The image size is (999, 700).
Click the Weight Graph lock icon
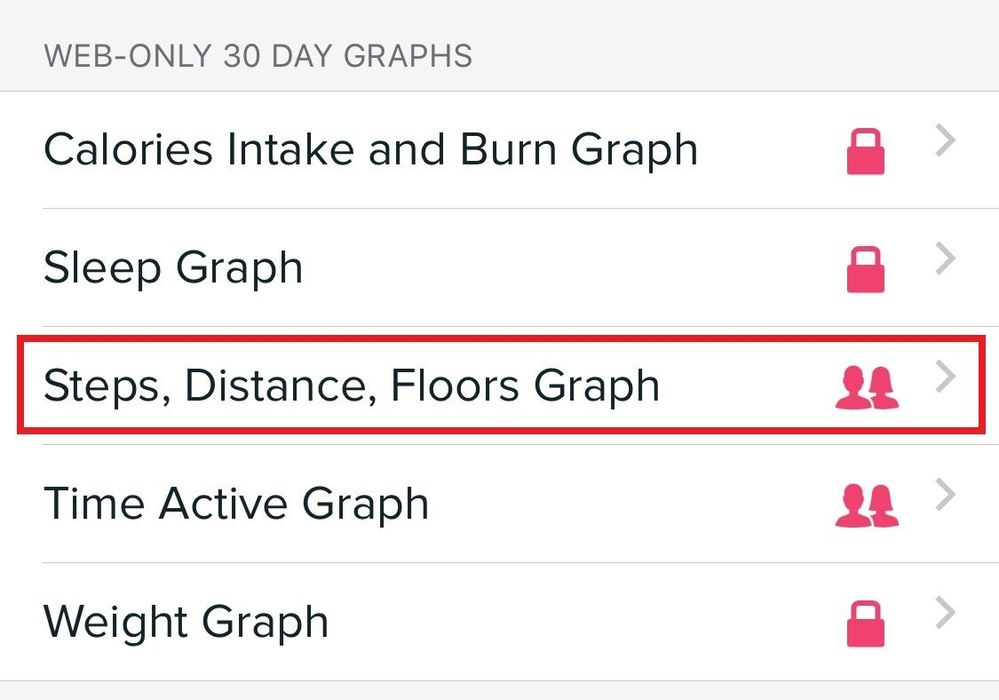pyautogui.click(x=865, y=624)
